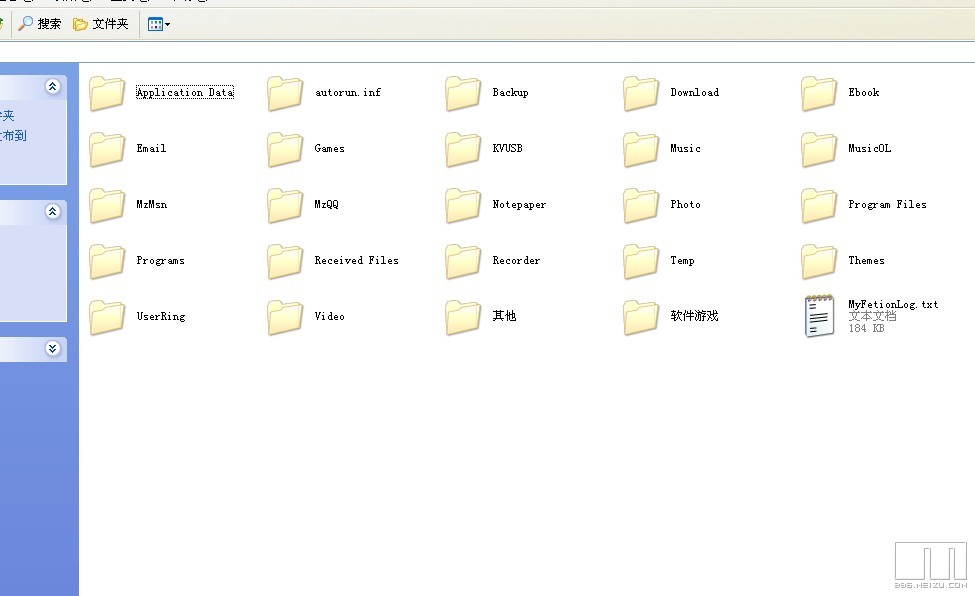
Task: Expand the third collapsed sidebar panel
Action: (53, 348)
